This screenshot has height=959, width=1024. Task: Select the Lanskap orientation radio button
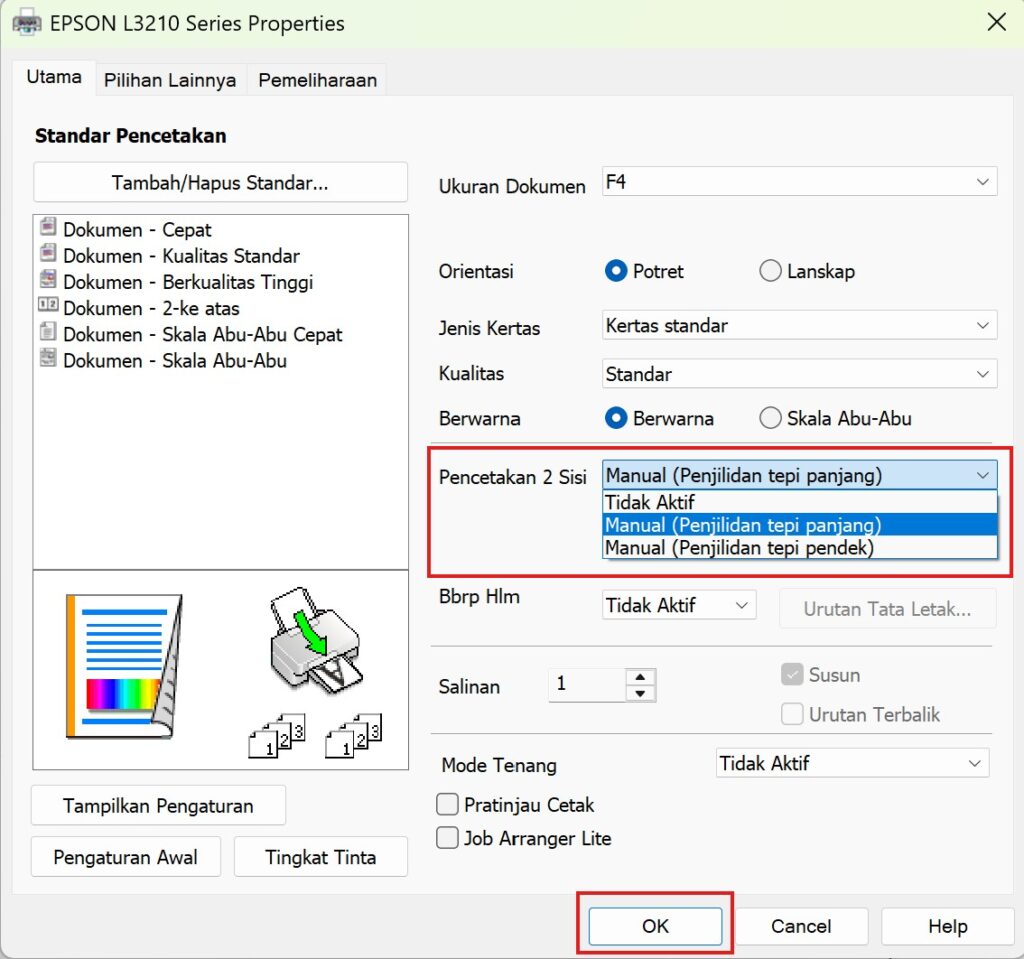(770, 271)
